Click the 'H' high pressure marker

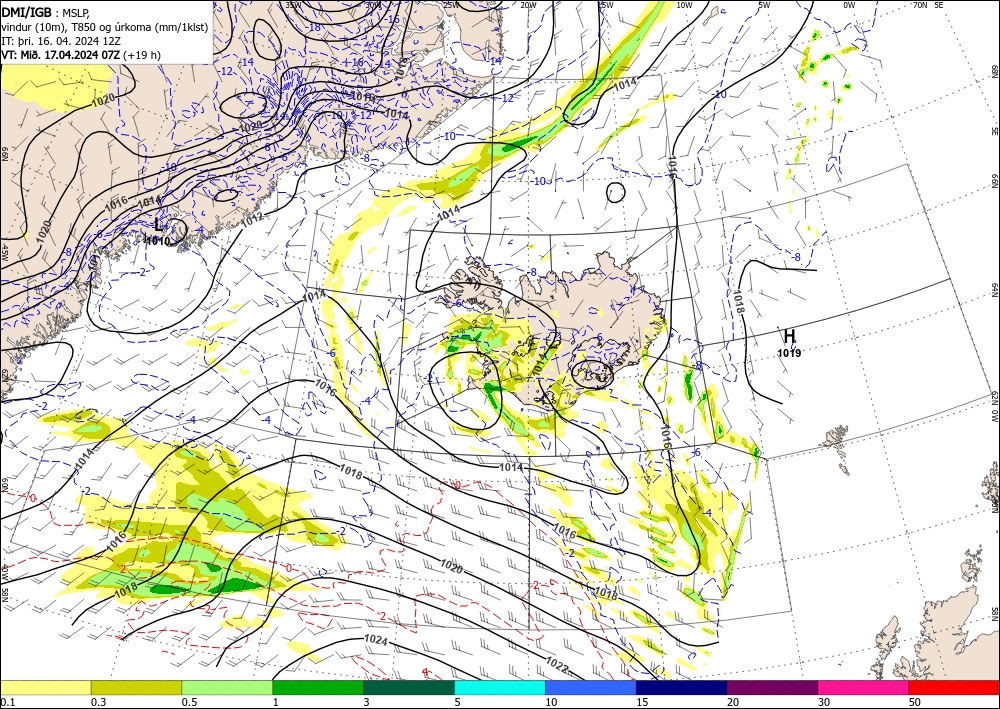(x=790, y=336)
